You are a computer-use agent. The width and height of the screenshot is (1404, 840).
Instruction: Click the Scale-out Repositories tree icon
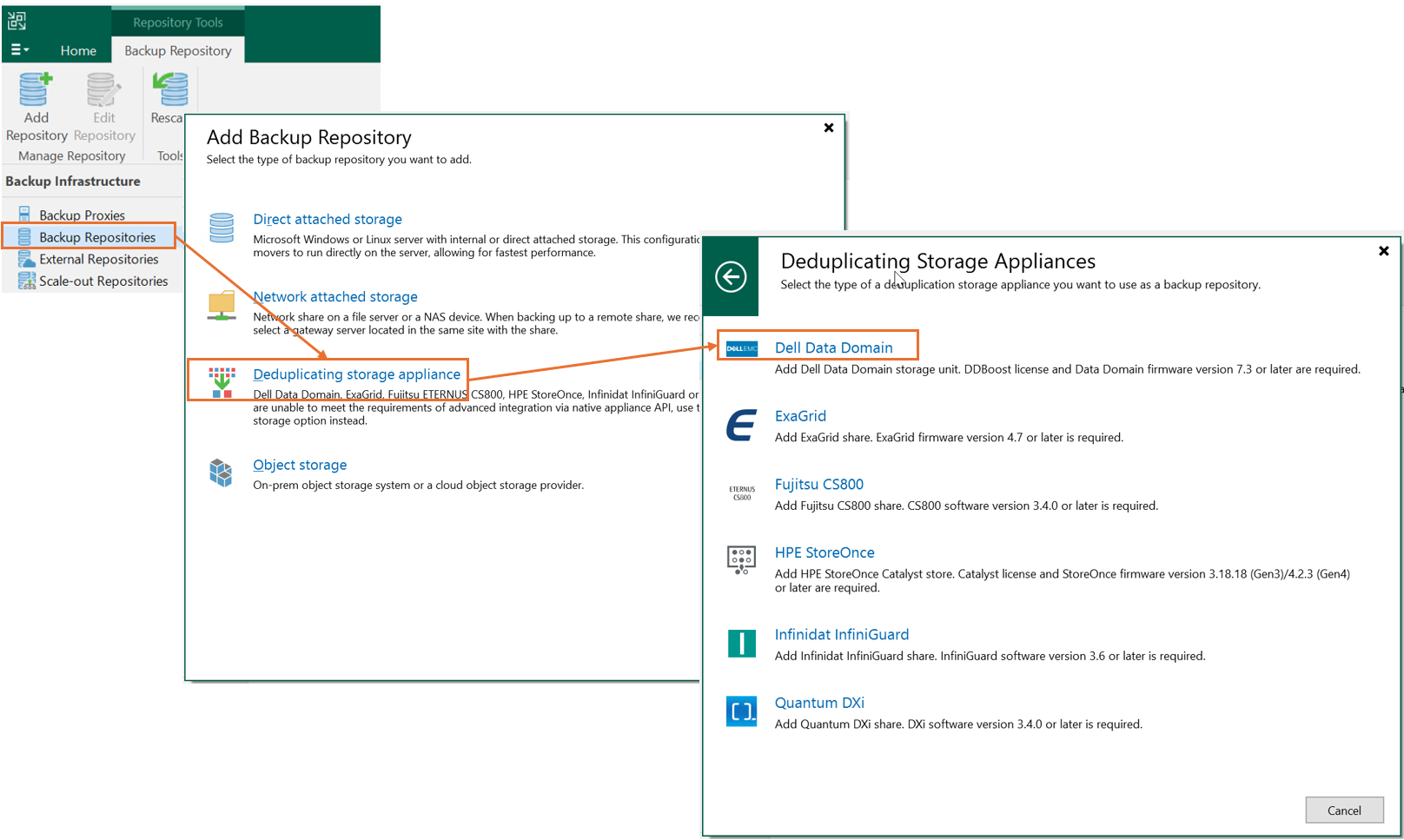[x=27, y=281]
